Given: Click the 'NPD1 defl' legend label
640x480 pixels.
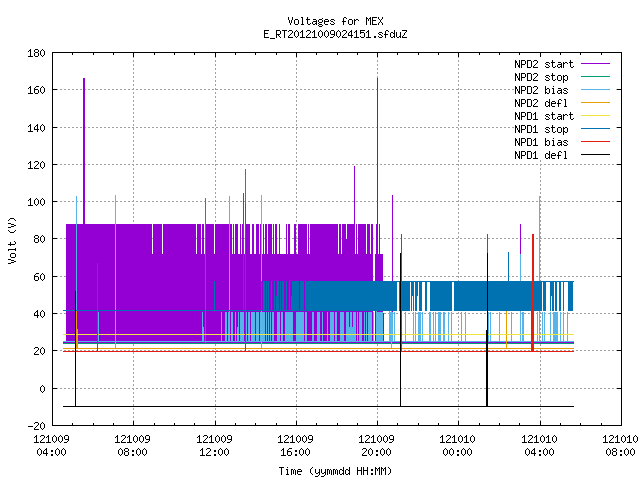Looking at the screenshot, I should point(541,155).
